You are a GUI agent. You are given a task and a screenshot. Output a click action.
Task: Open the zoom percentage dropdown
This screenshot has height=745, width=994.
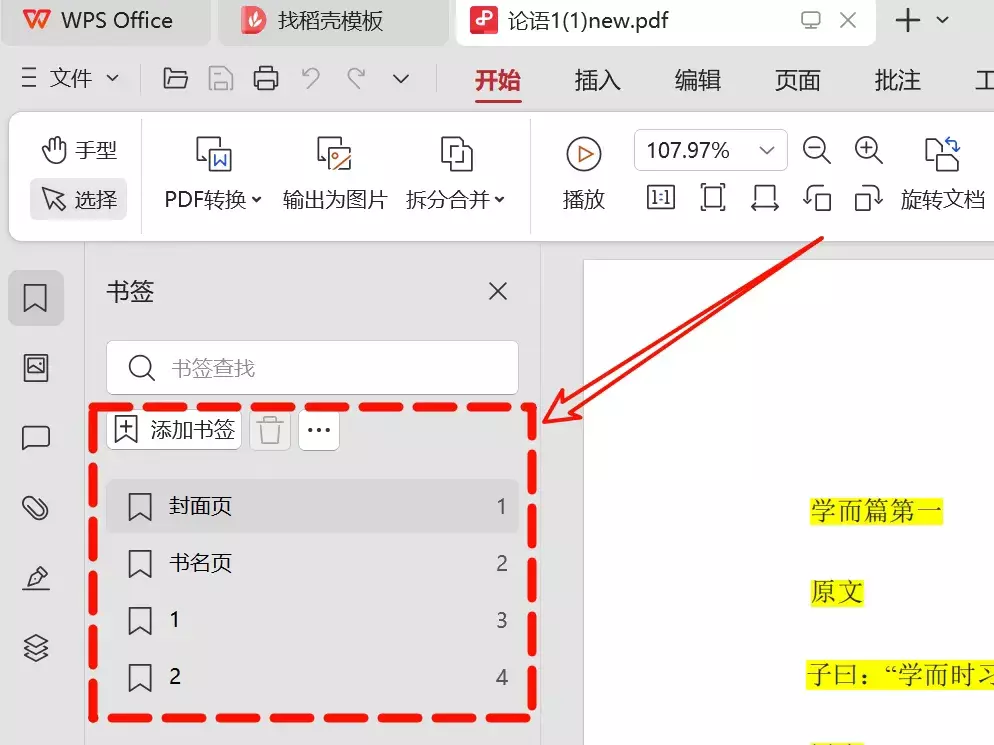tap(767, 150)
